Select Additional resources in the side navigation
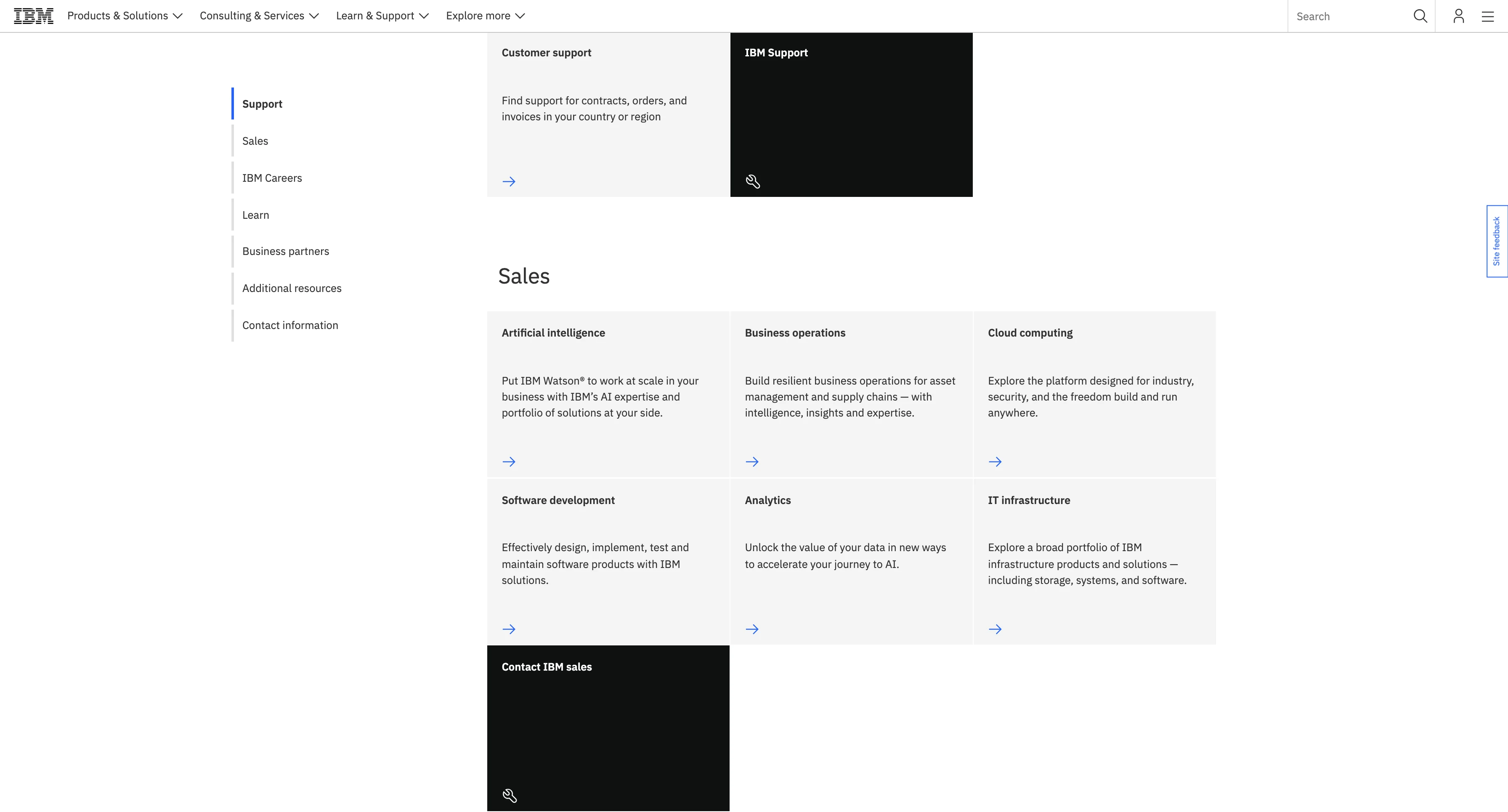The image size is (1508, 812). (292, 288)
